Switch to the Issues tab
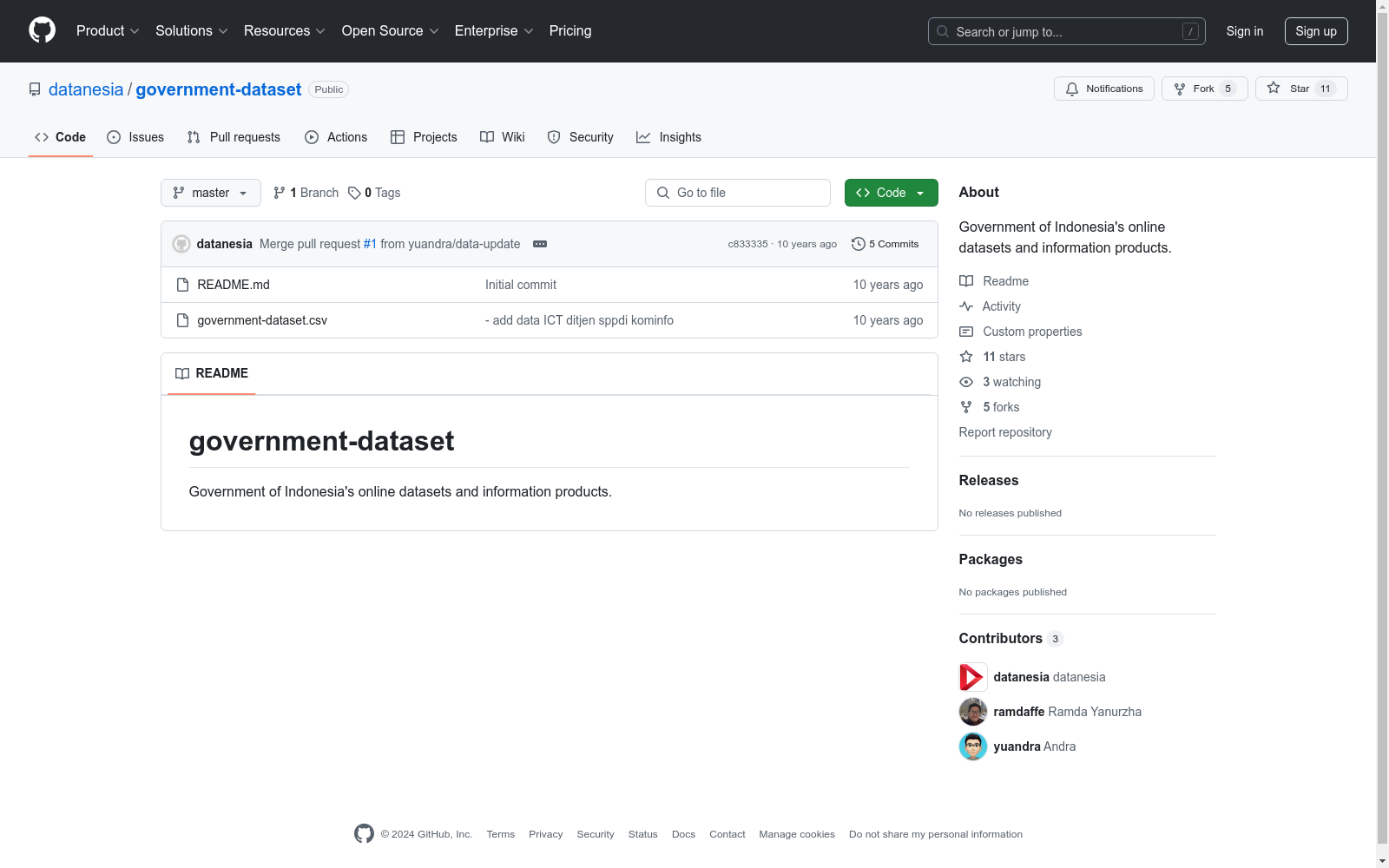The image size is (1389, 868). point(135,137)
